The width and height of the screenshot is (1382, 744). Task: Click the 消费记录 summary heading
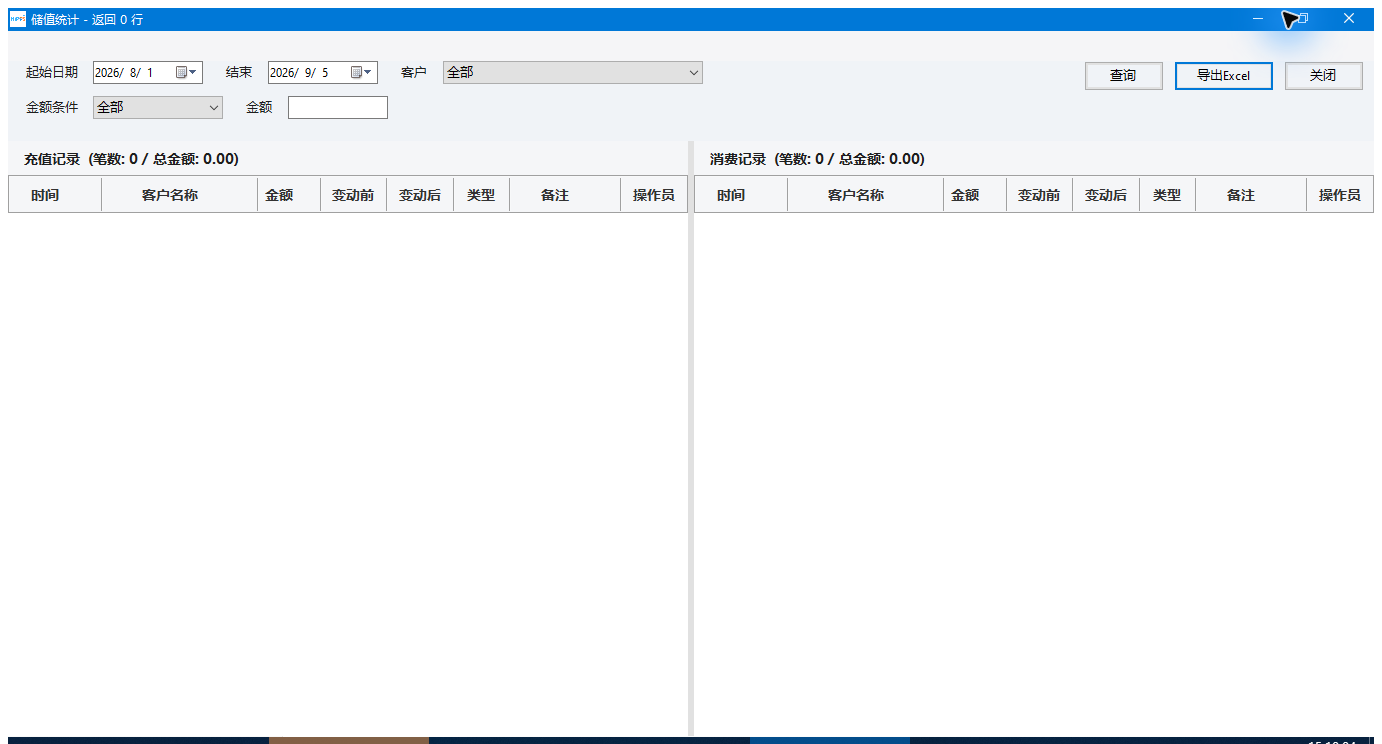click(x=817, y=159)
